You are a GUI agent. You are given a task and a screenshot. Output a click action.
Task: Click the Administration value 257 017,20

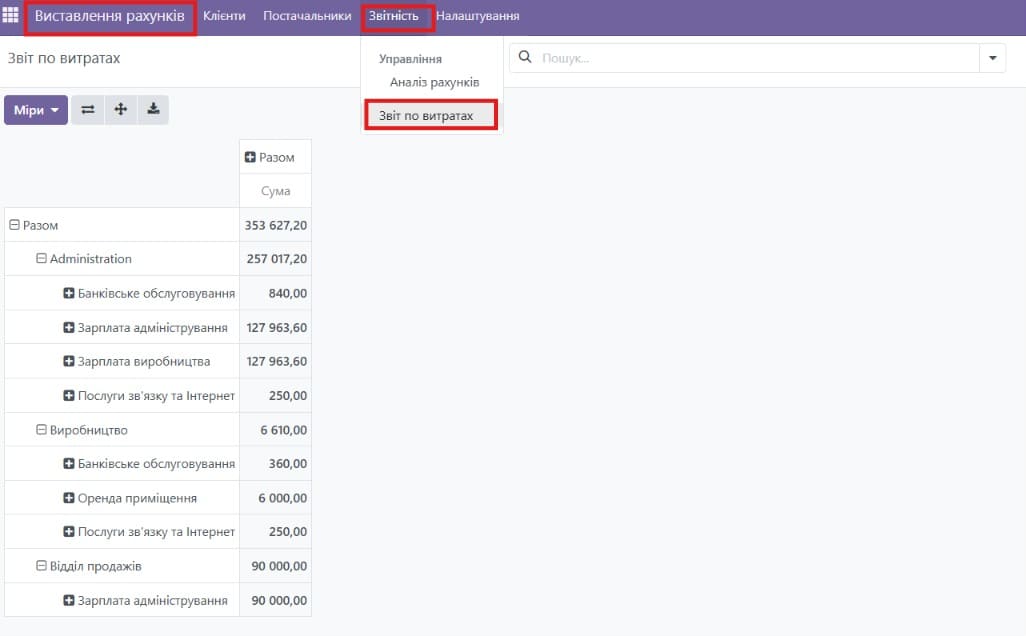[277, 259]
